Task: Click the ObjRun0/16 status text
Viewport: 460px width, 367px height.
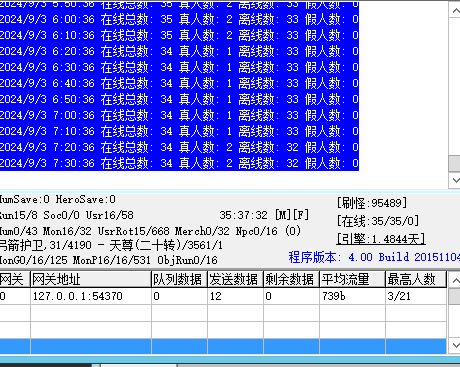Action: click(x=187, y=260)
